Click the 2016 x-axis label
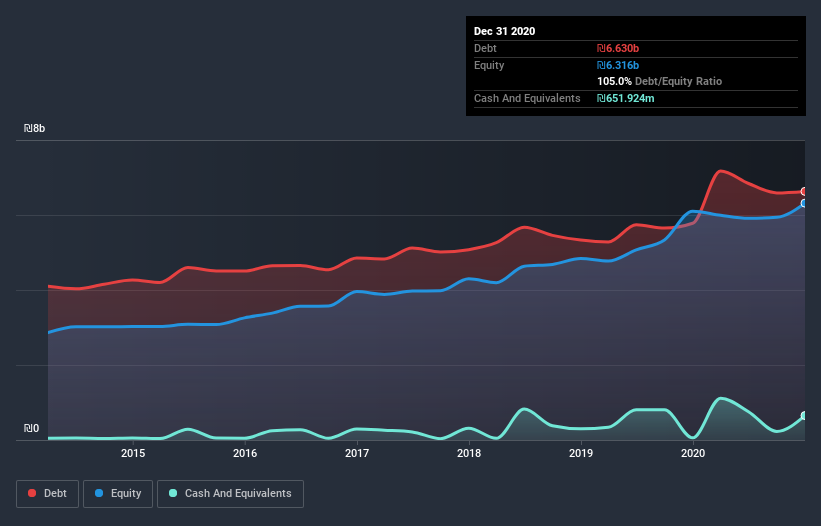821x526 pixels. (x=245, y=453)
